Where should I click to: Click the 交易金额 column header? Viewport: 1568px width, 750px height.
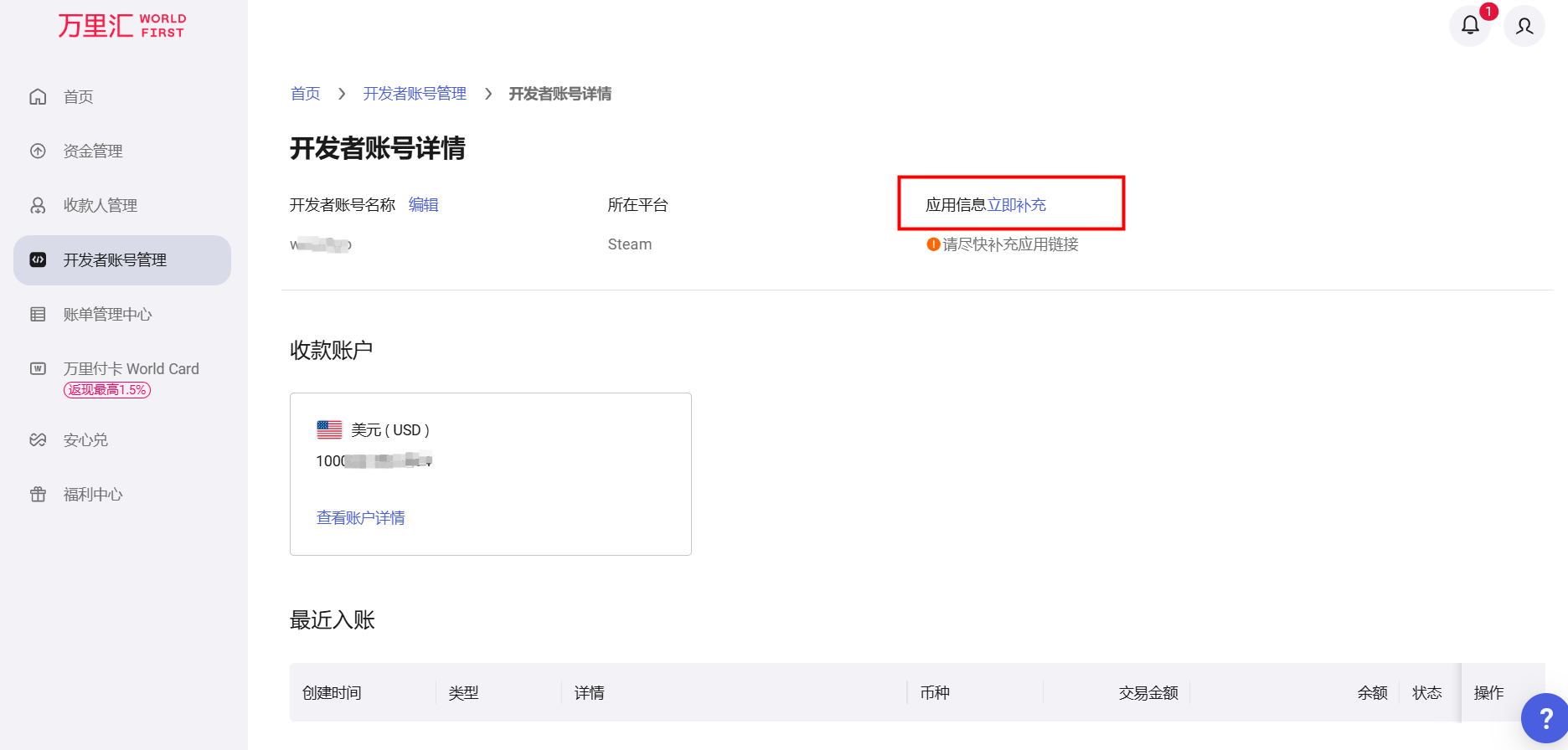coord(1148,693)
